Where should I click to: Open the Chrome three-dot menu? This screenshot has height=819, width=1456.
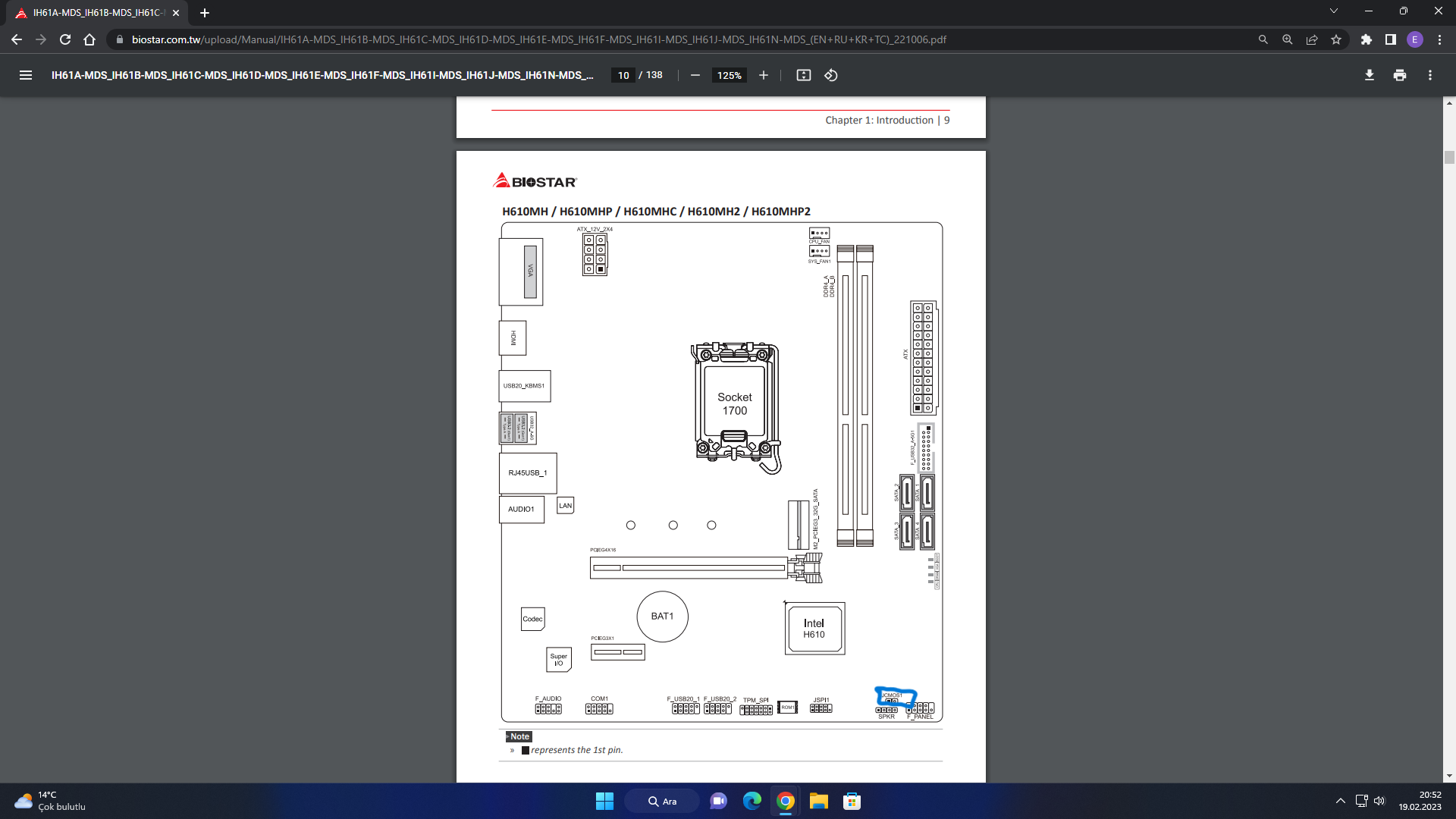(x=1439, y=39)
